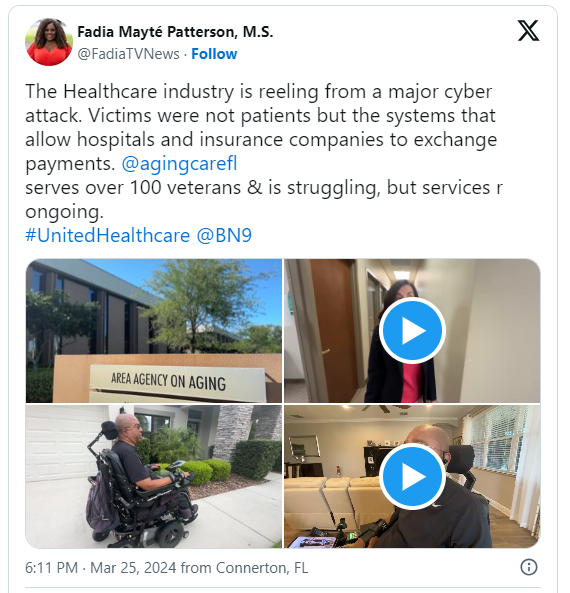Open the 6:11 PM Mar 25, 2024 timestamp

point(101,568)
